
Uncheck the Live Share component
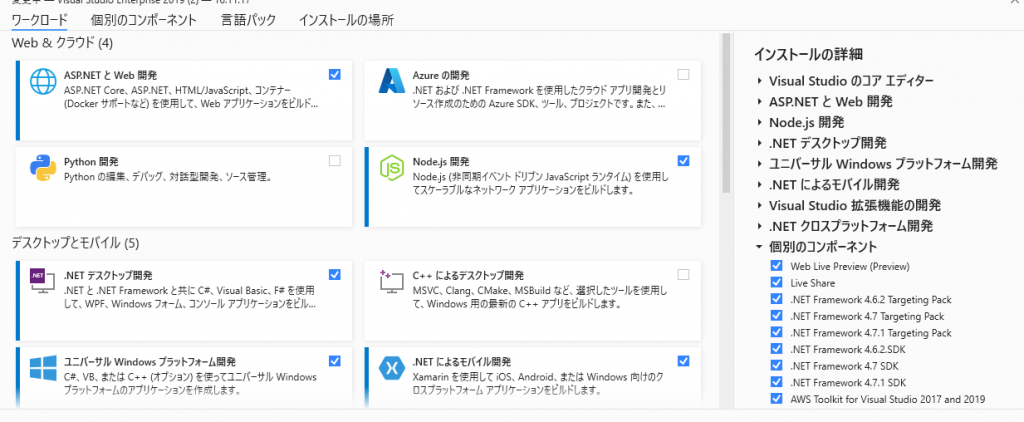coord(776,282)
